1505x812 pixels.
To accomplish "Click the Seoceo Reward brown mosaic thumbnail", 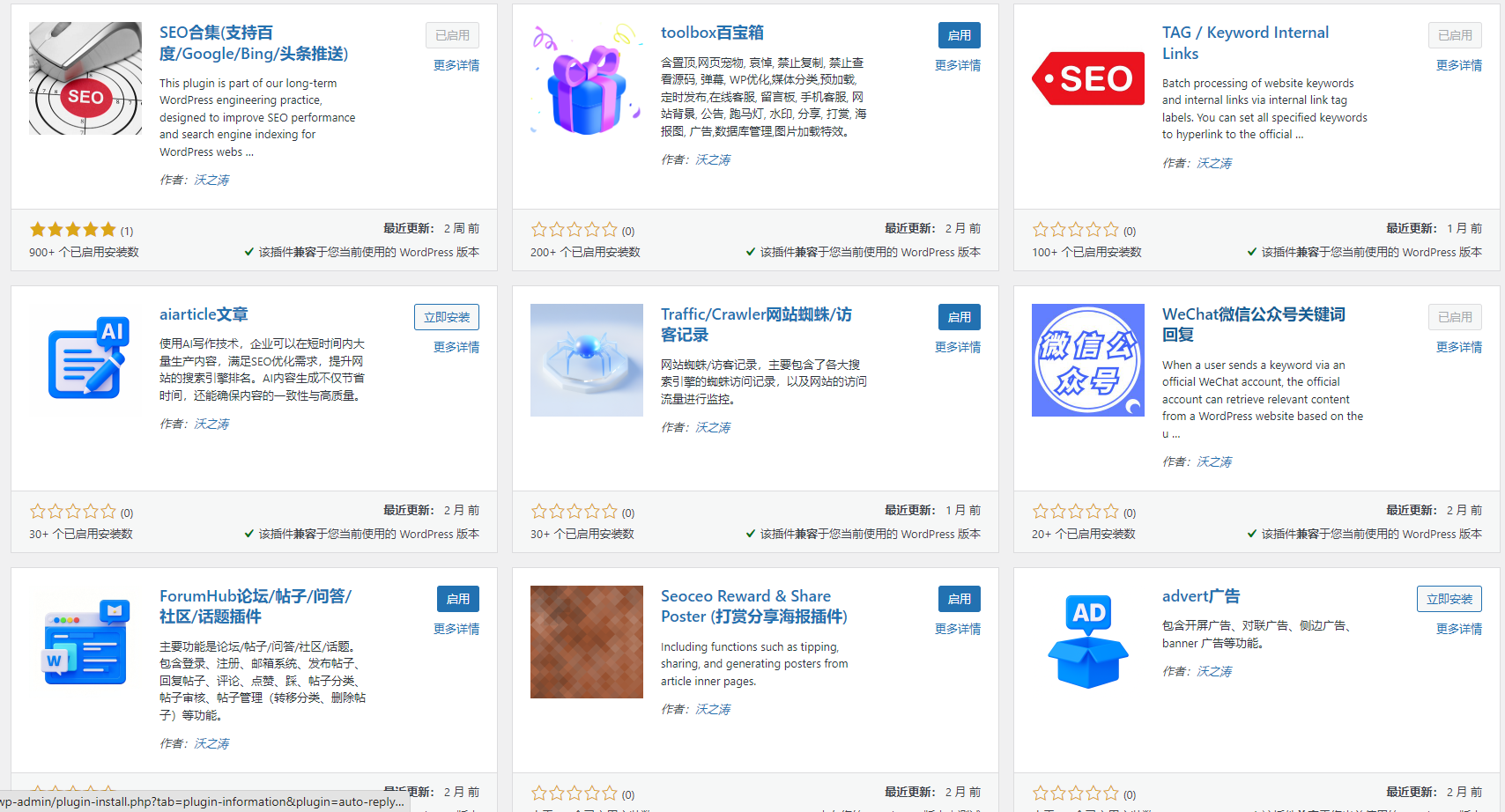I will [587, 642].
